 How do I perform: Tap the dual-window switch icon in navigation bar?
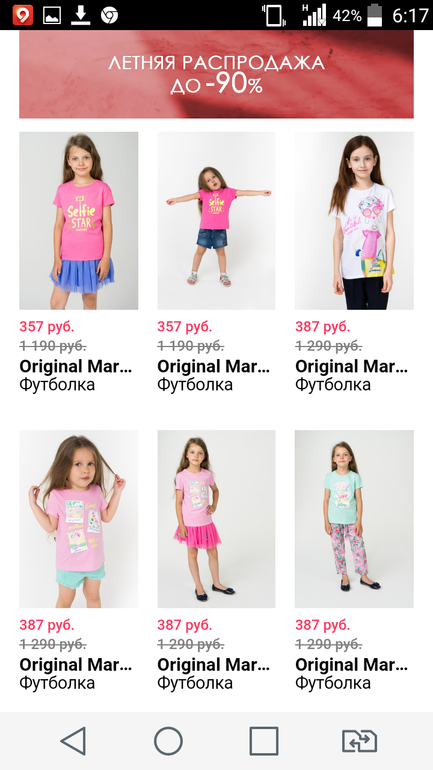[x=359, y=741]
